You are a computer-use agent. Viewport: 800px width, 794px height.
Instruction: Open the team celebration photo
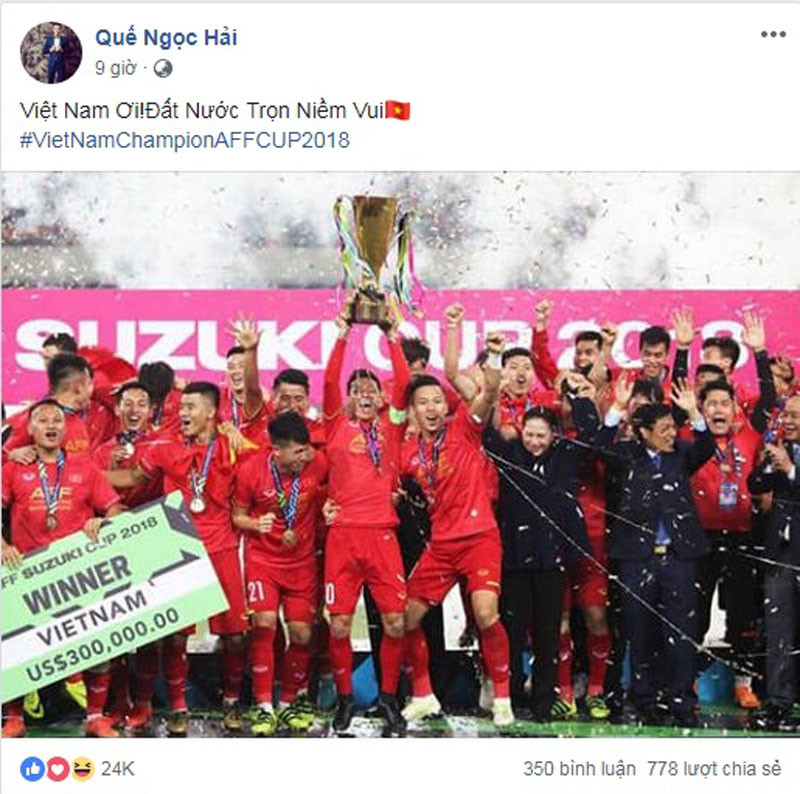tap(400, 455)
